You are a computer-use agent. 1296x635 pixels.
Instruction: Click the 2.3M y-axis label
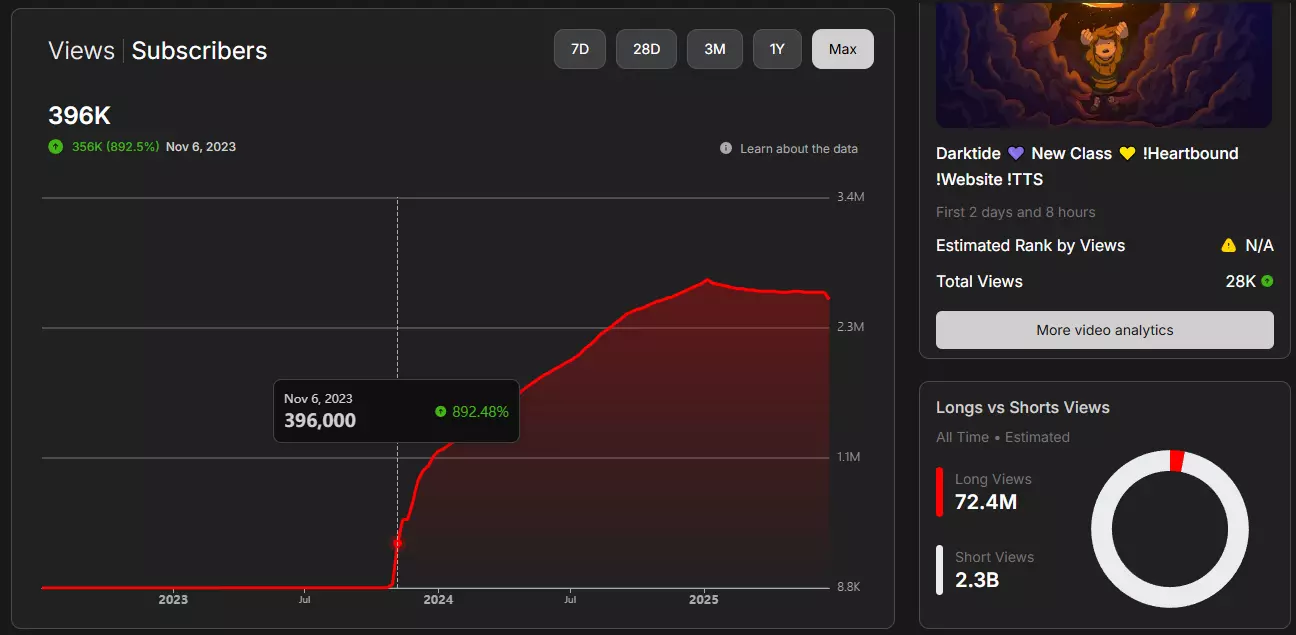coord(850,327)
